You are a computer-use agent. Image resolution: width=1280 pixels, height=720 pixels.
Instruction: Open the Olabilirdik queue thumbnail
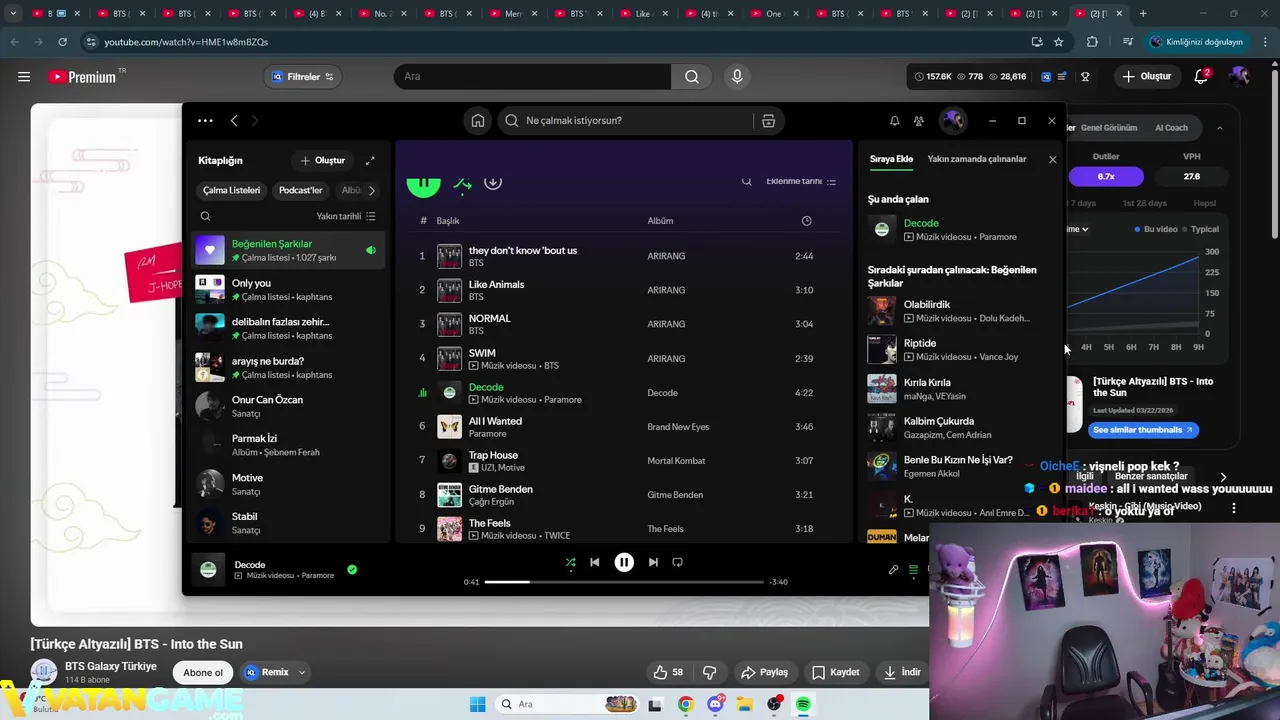[x=882, y=311]
